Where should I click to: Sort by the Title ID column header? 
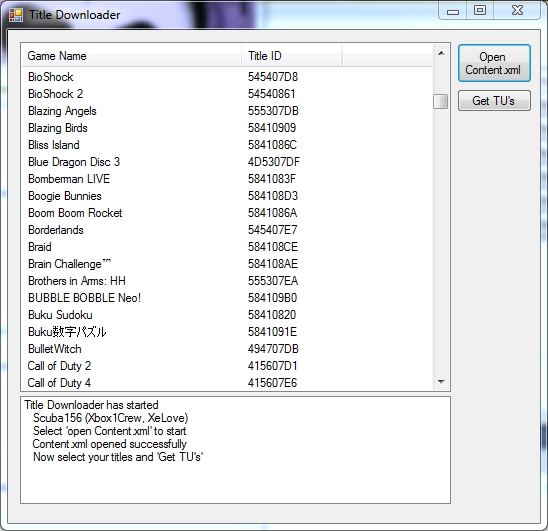point(291,56)
